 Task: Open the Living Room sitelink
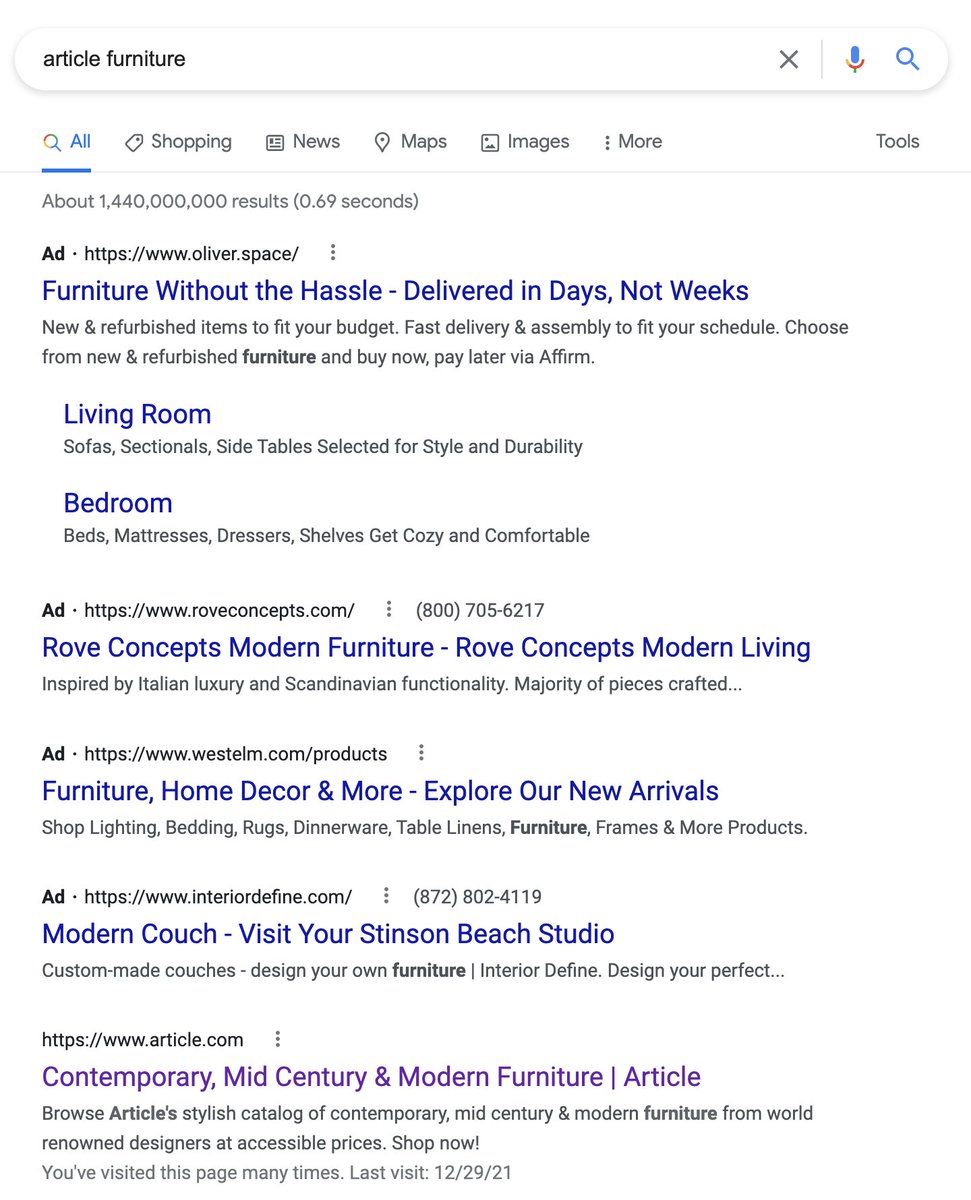(x=137, y=414)
